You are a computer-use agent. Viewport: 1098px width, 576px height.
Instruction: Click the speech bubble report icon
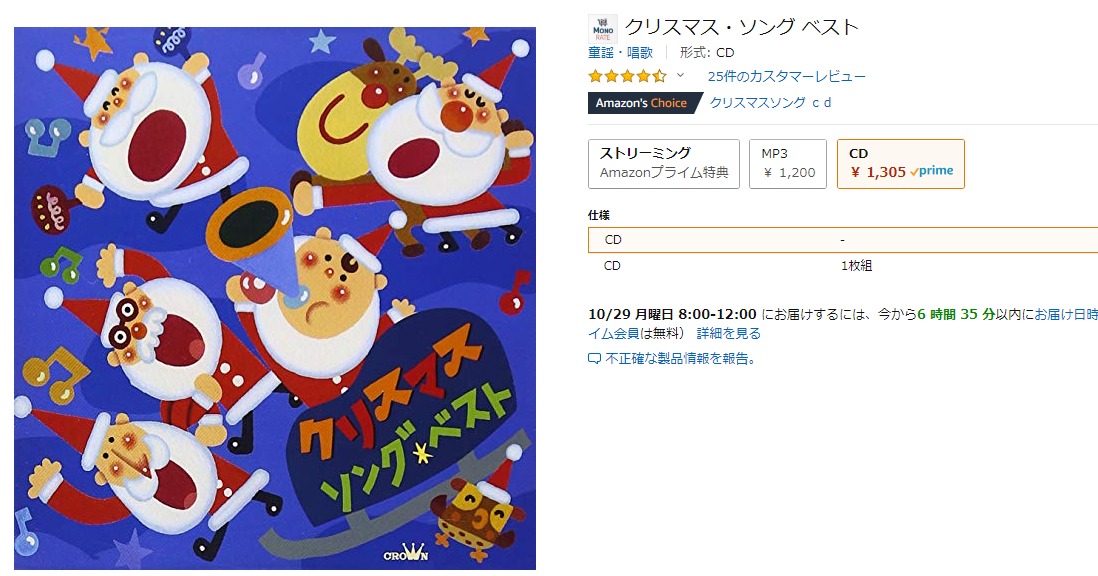click(x=595, y=359)
